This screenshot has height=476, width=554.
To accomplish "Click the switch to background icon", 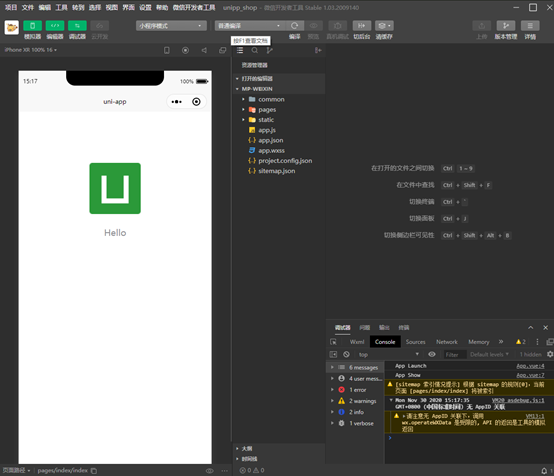I will pyautogui.click(x=362, y=26).
